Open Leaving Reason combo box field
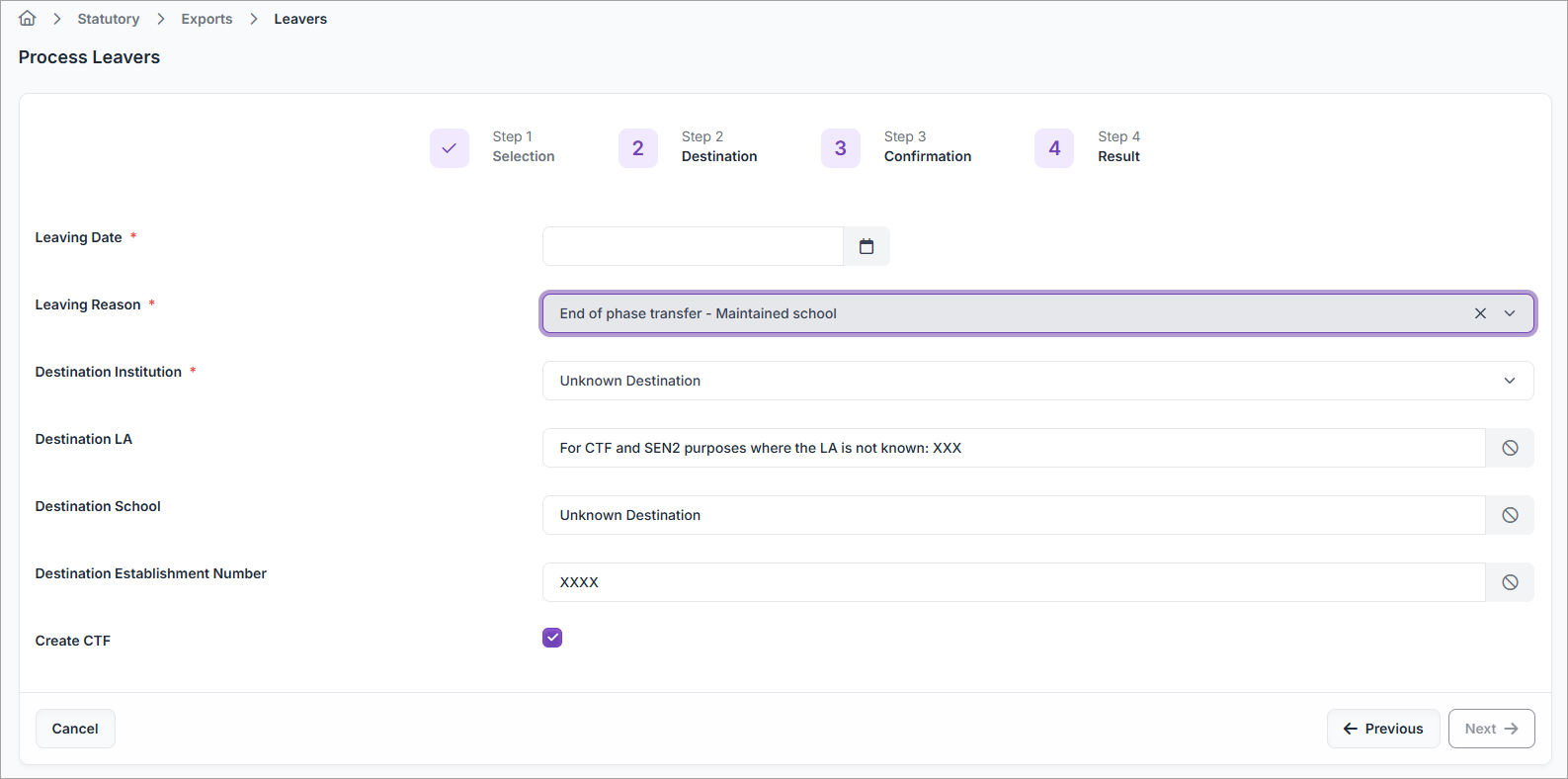Viewport: 1568px width, 779px height. pos(1037,313)
